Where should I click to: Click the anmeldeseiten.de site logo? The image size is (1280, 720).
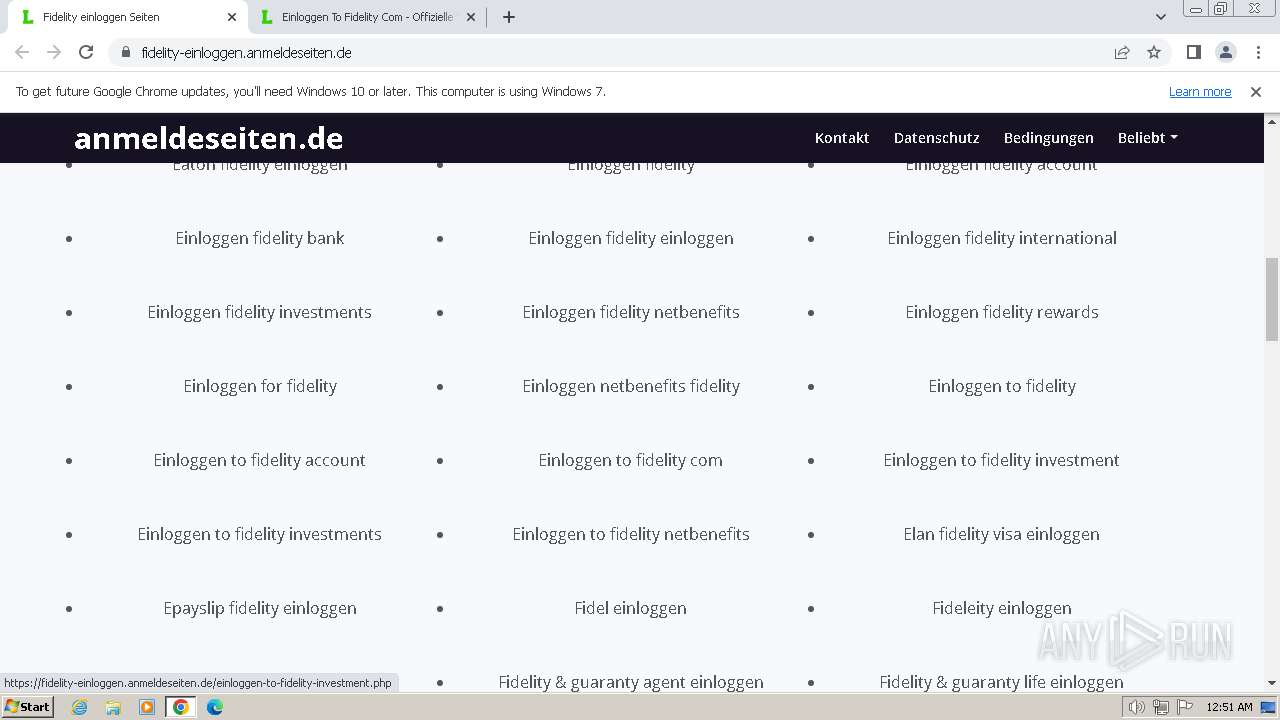point(208,138)
